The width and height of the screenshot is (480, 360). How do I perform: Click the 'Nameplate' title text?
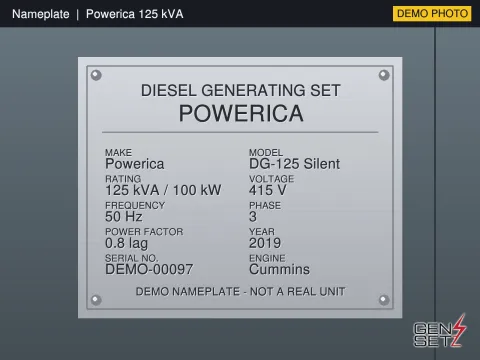coord(41,14)
